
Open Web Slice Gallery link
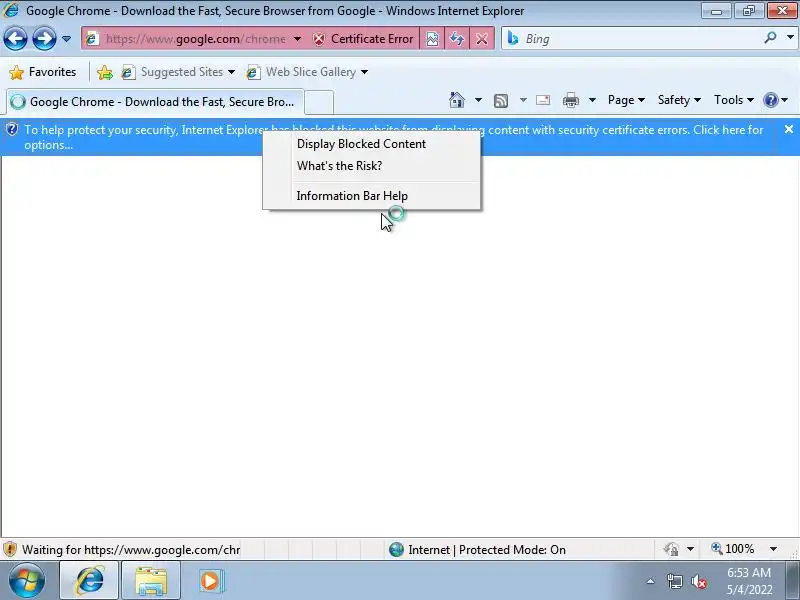(307, 72)
